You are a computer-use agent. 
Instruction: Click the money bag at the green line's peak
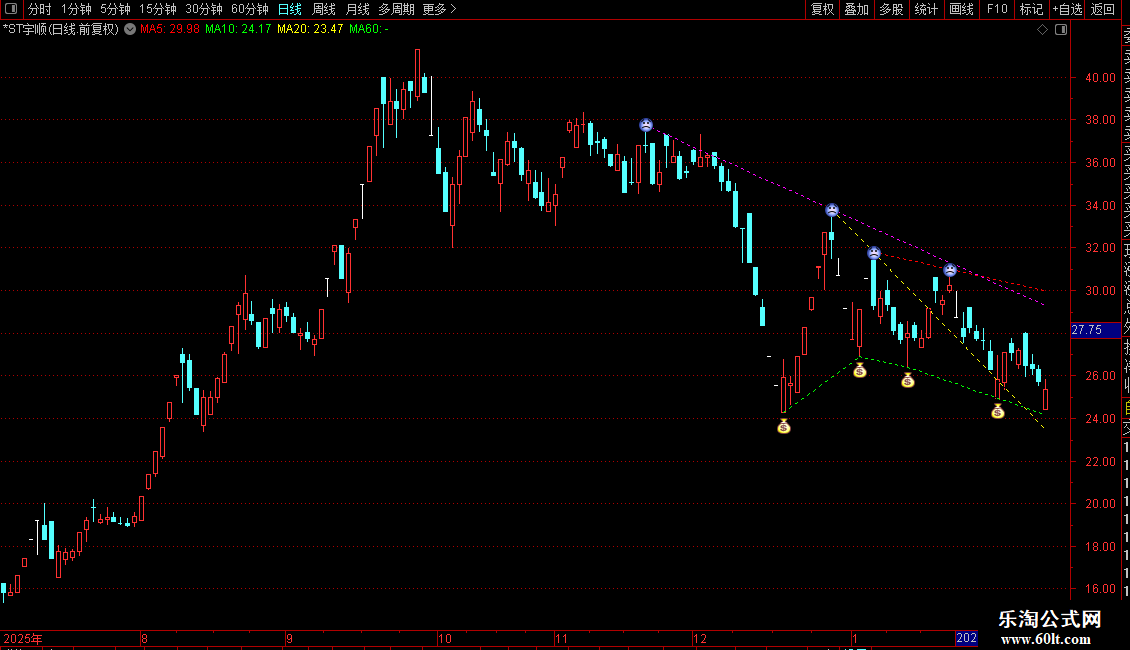(x=859, y=371)
